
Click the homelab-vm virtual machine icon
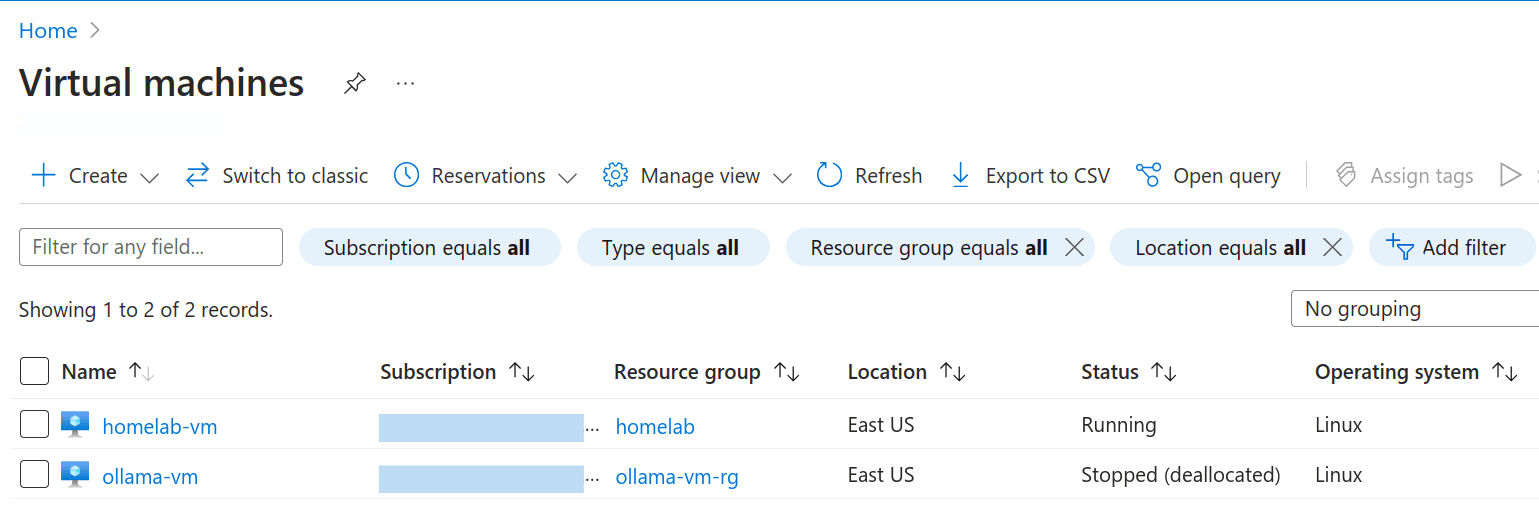[75, 424]
